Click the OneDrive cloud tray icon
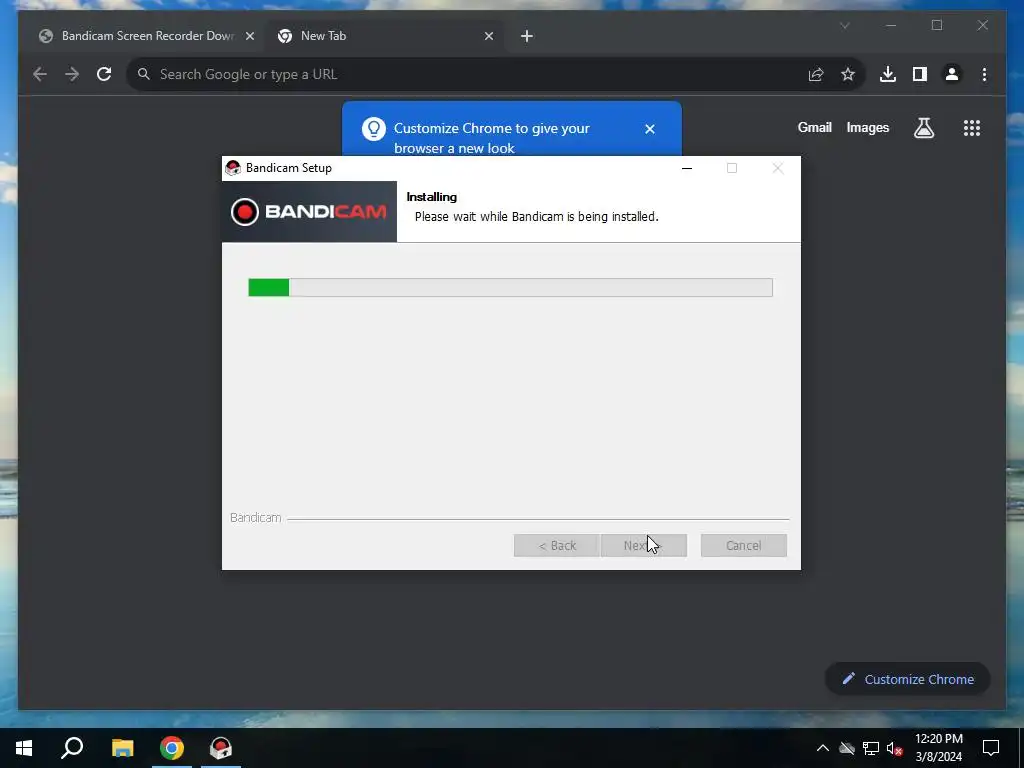This screenshot has width=1024, height=768. click(847, 748)
